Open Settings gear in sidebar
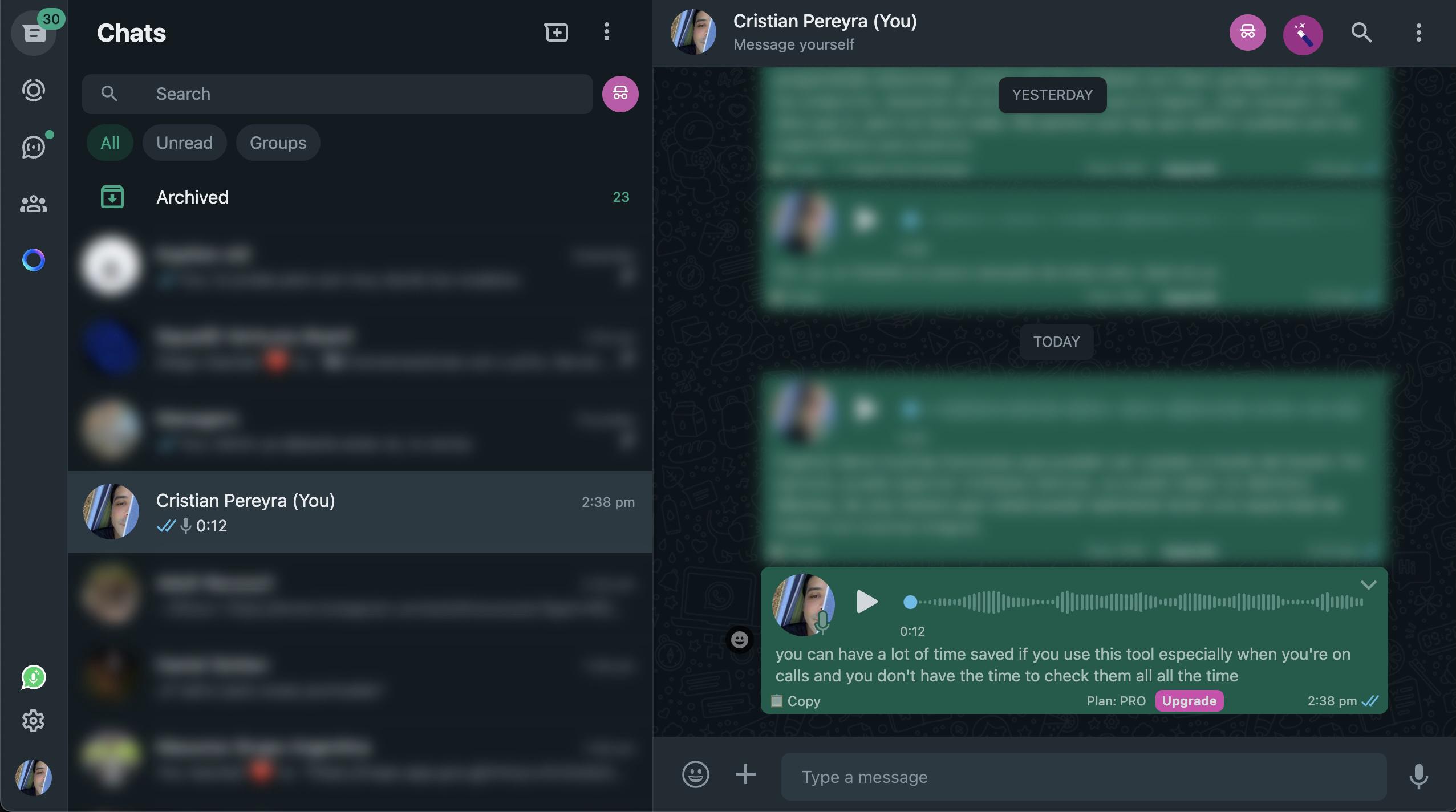Image resolution: width=1456 pixels, height=812 pixels. (33, 721)
